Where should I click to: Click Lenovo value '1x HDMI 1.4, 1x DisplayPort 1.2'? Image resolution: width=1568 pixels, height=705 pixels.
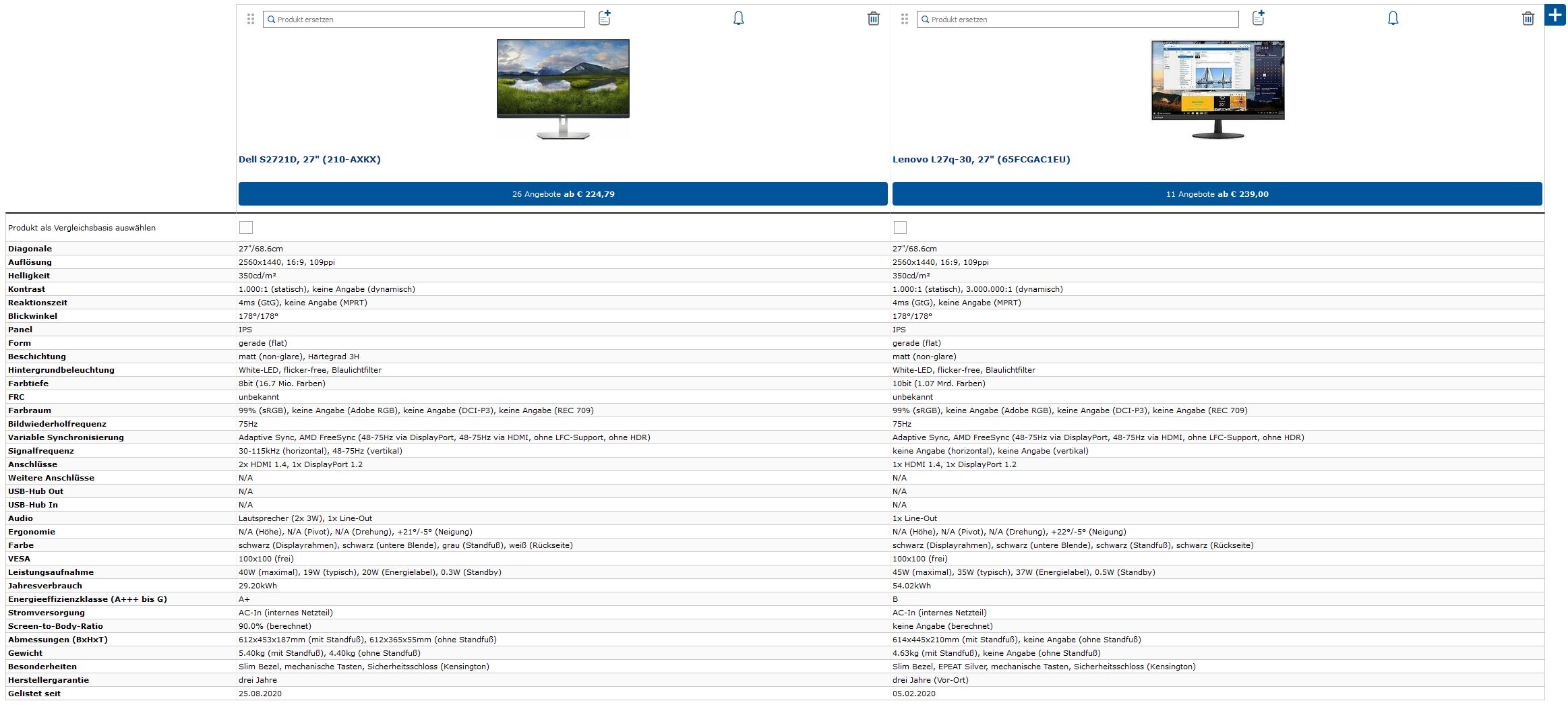tap(955, 464)
